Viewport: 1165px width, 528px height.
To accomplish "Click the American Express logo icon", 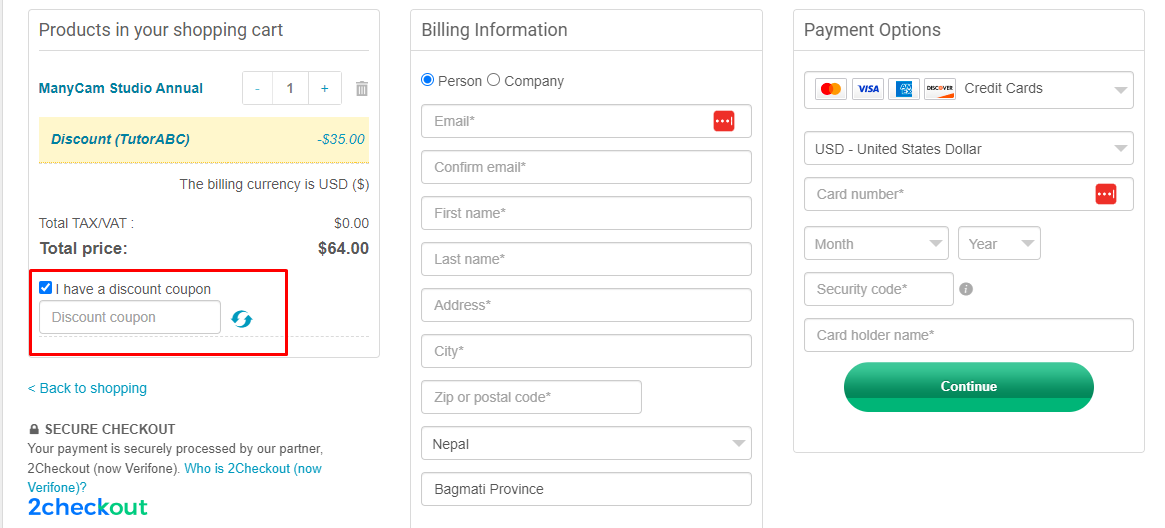I will pos(903,89).
